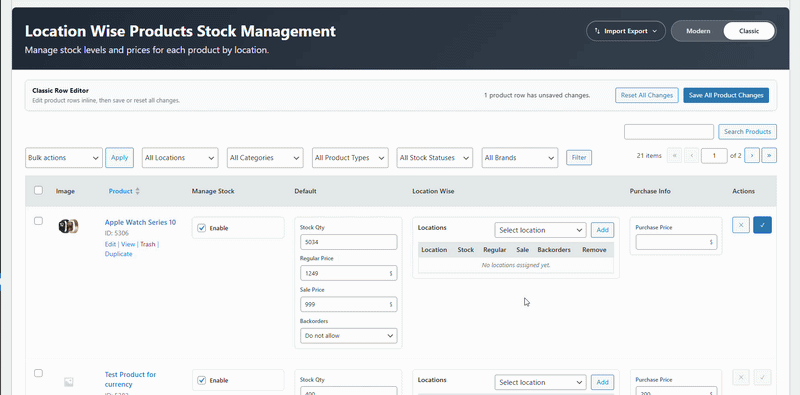The image size is (800, 395).
Task: Open Import Export dropdown
Action: 626,31
